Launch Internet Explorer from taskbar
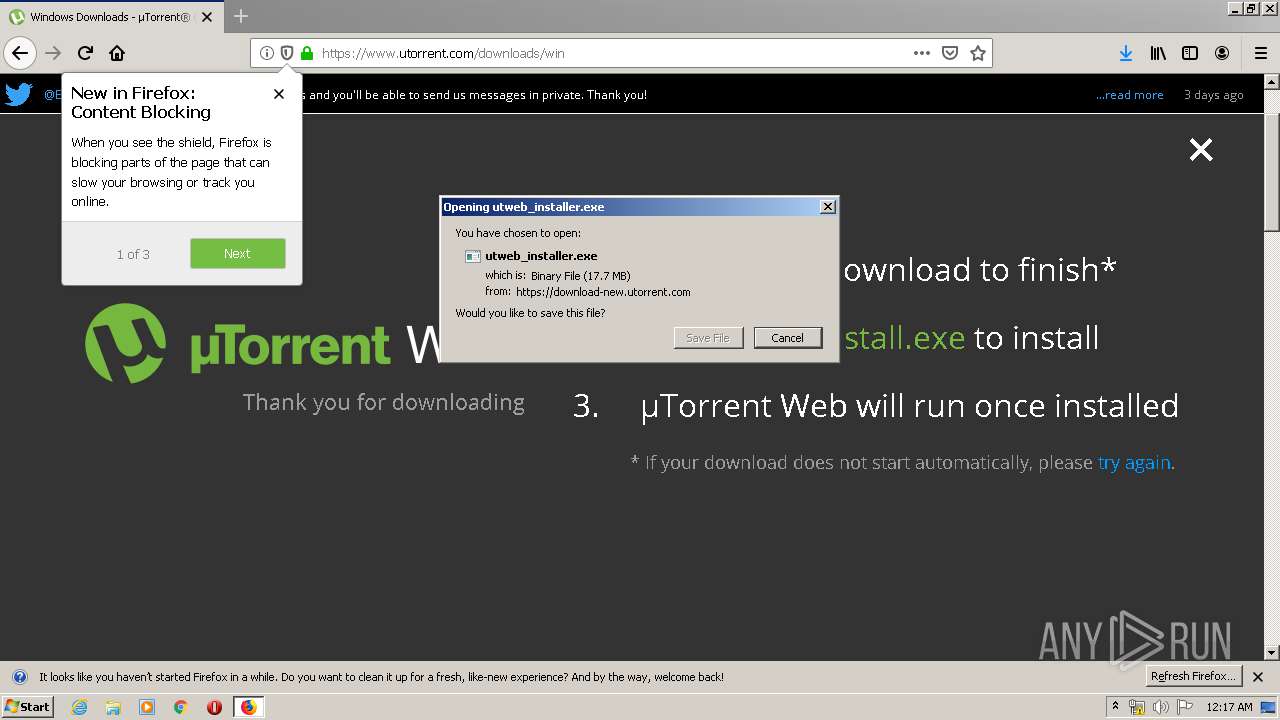The image size is (1280, 720). point(80,707)
